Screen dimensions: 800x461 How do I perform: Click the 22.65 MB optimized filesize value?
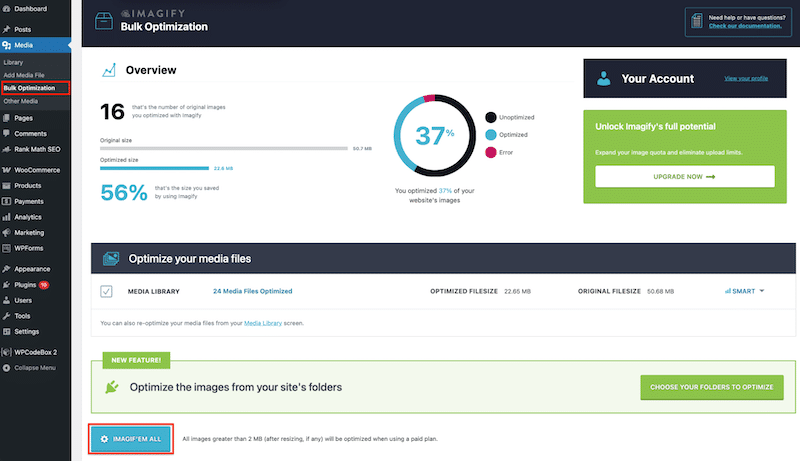[x=517, y=291]
